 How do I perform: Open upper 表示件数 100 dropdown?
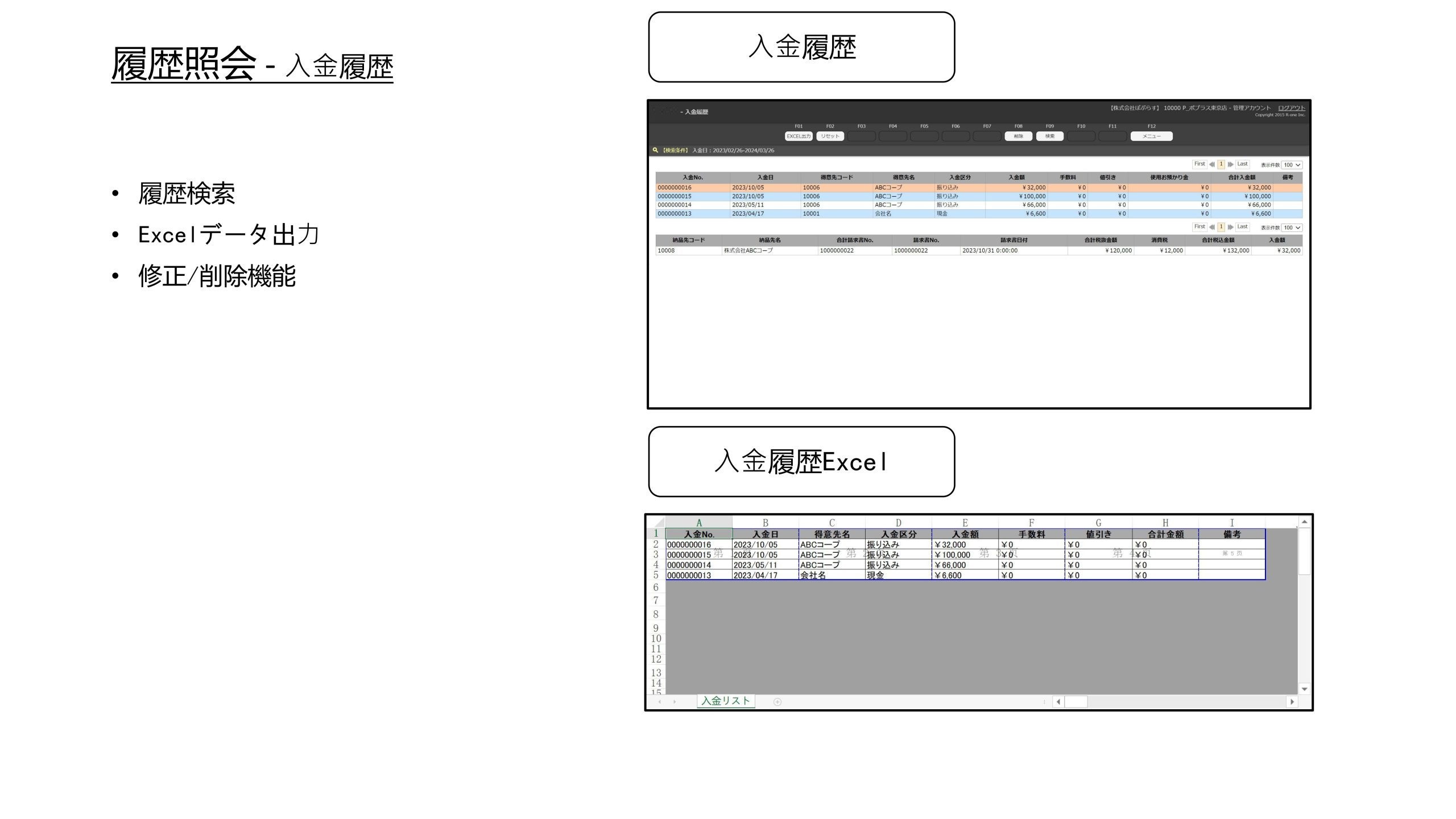click(1292, 165)
